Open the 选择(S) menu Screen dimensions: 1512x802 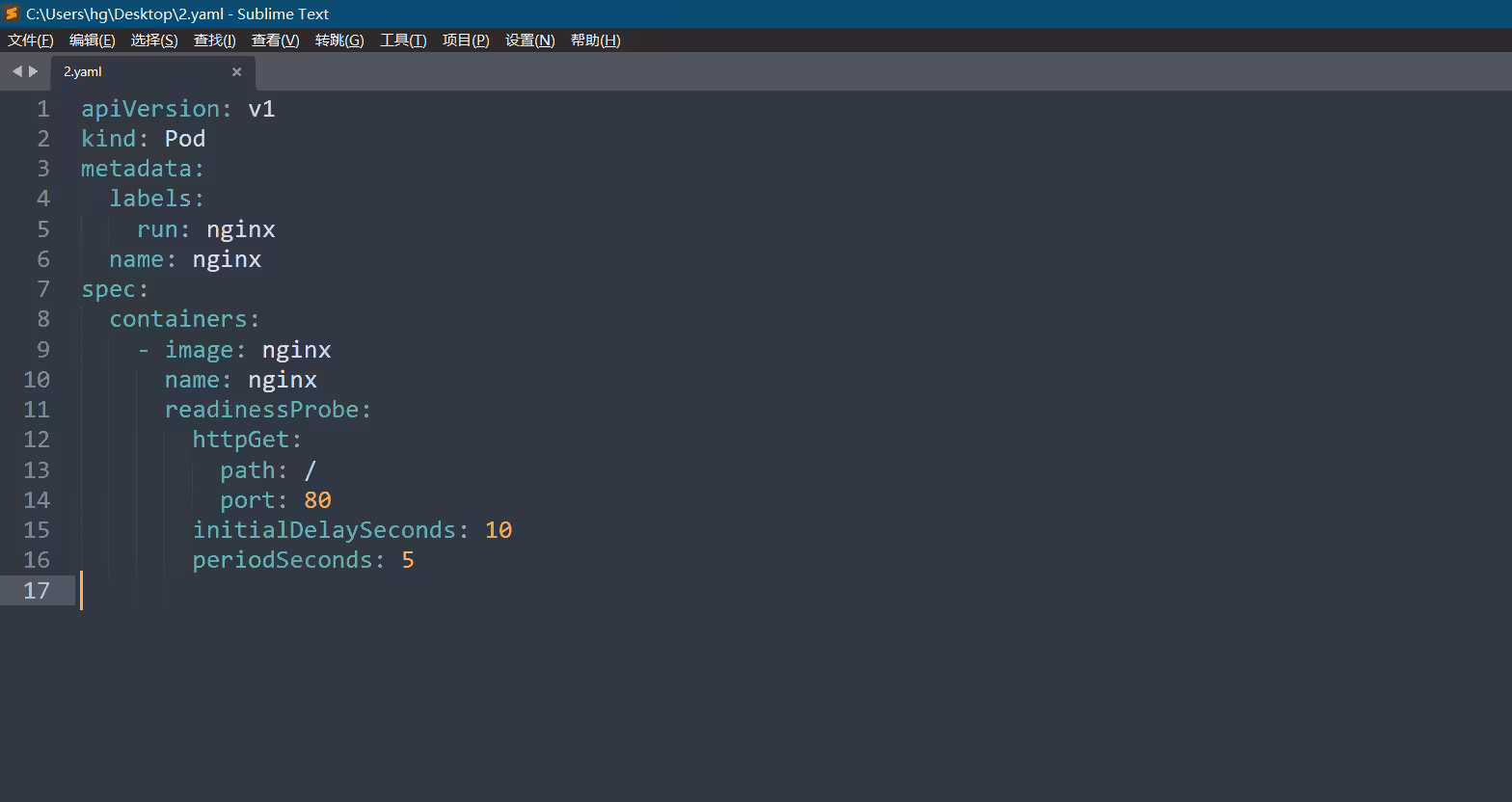click(154, 40)
